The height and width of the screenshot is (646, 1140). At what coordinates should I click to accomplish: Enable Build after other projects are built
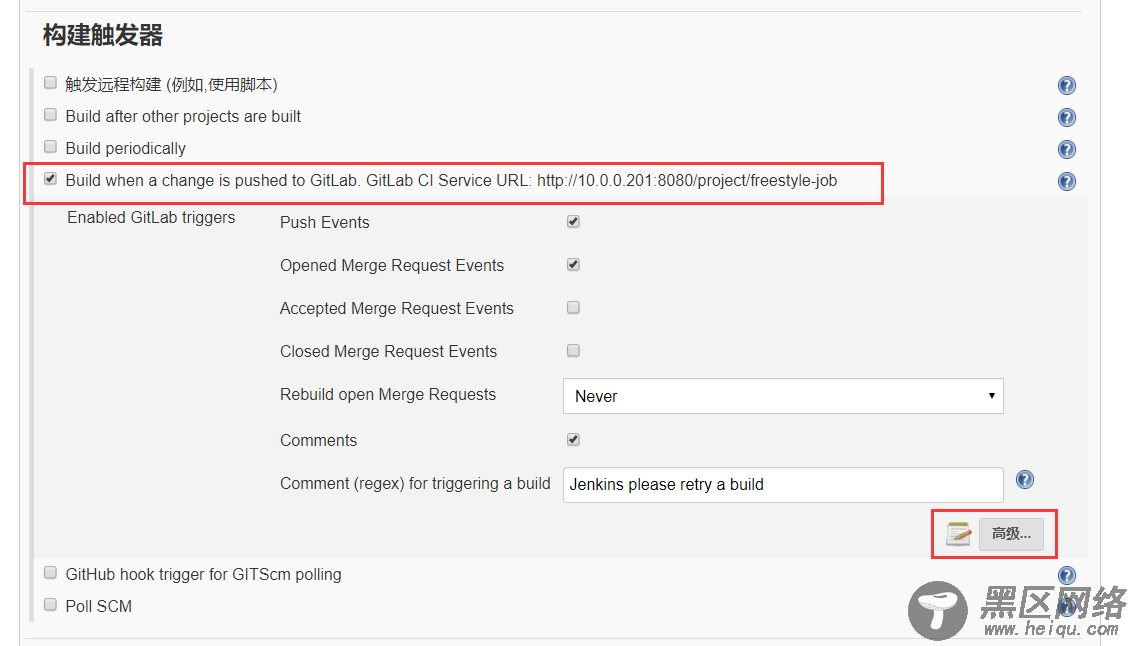(x=50, y=115)
